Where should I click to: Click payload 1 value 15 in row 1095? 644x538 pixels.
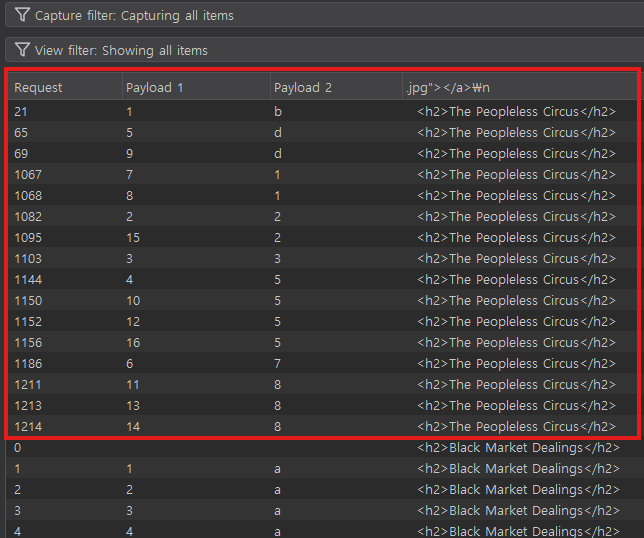pyautogui.click(x=133, y=237)
